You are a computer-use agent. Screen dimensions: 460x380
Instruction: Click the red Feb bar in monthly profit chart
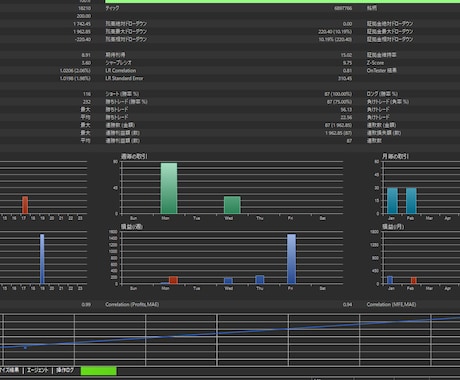(x=414, y=281)
